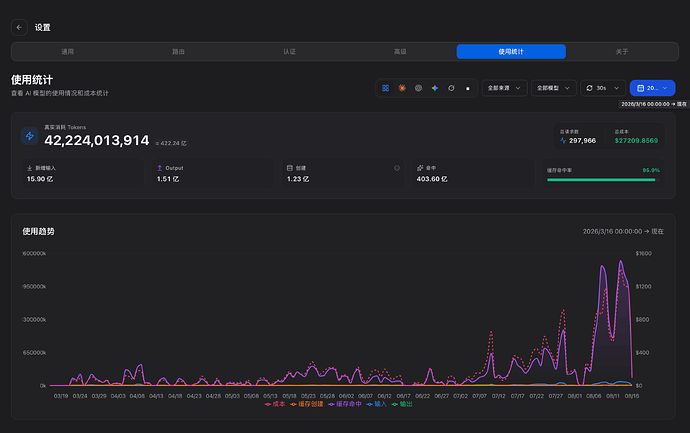
Task: Filter by the orange Claude starburst icon
Action: (402, 88)
